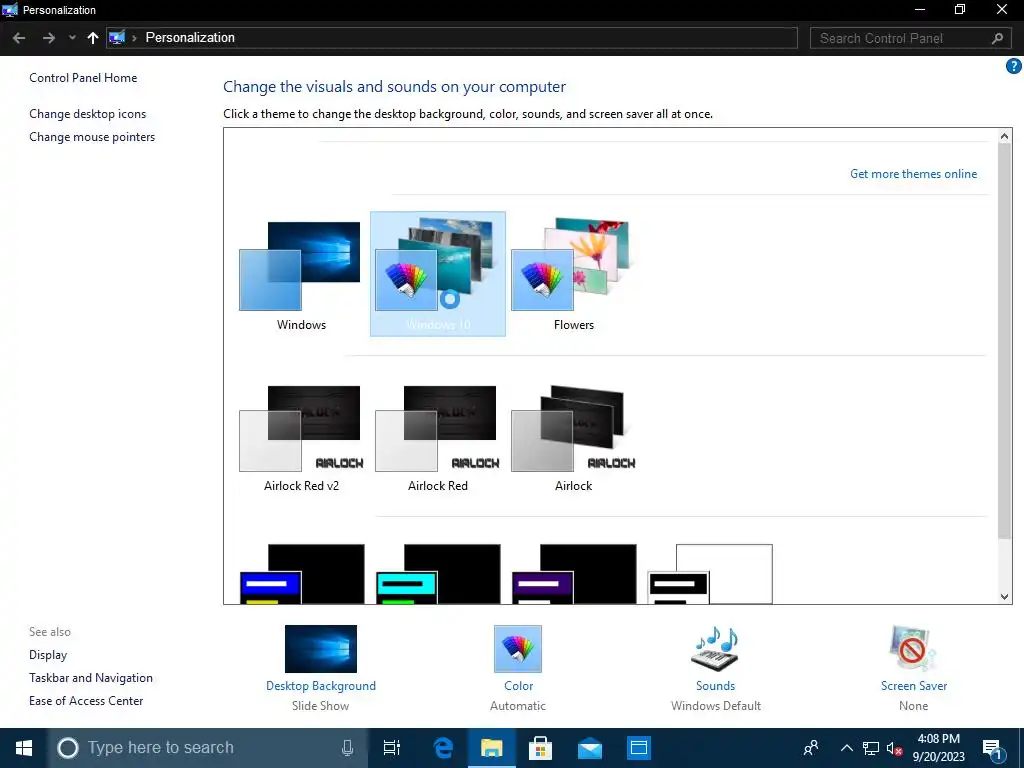Open Sounds settings icon
The width and height of the screenshot is (1024, 768).
pos(714,648)
